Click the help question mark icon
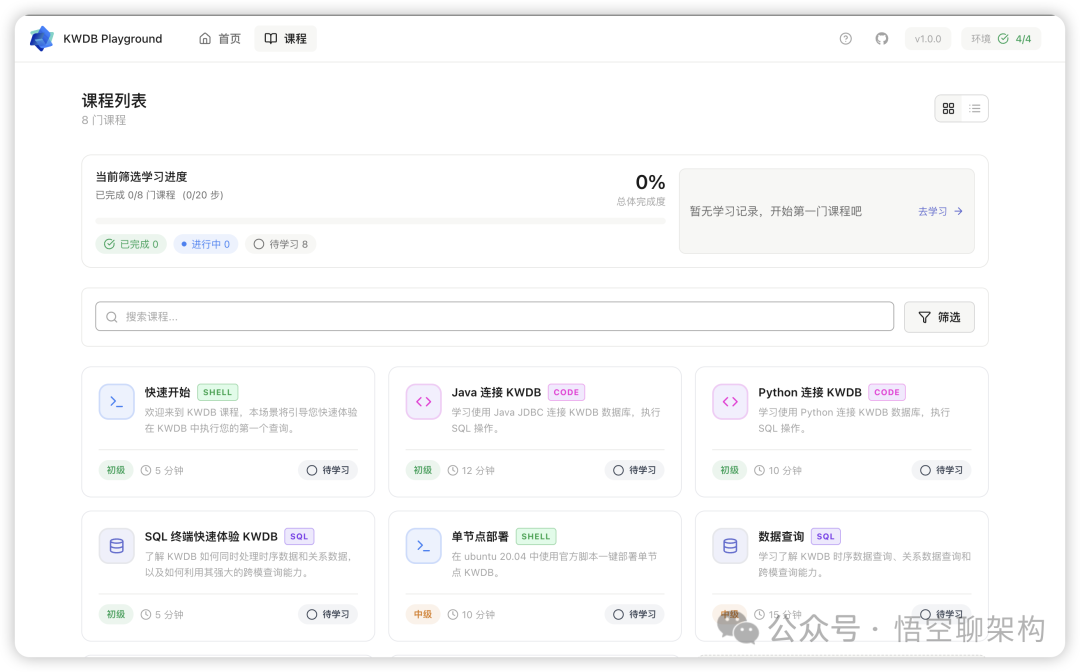Viewport: 1080px width, 672px height. coord(845,38)
